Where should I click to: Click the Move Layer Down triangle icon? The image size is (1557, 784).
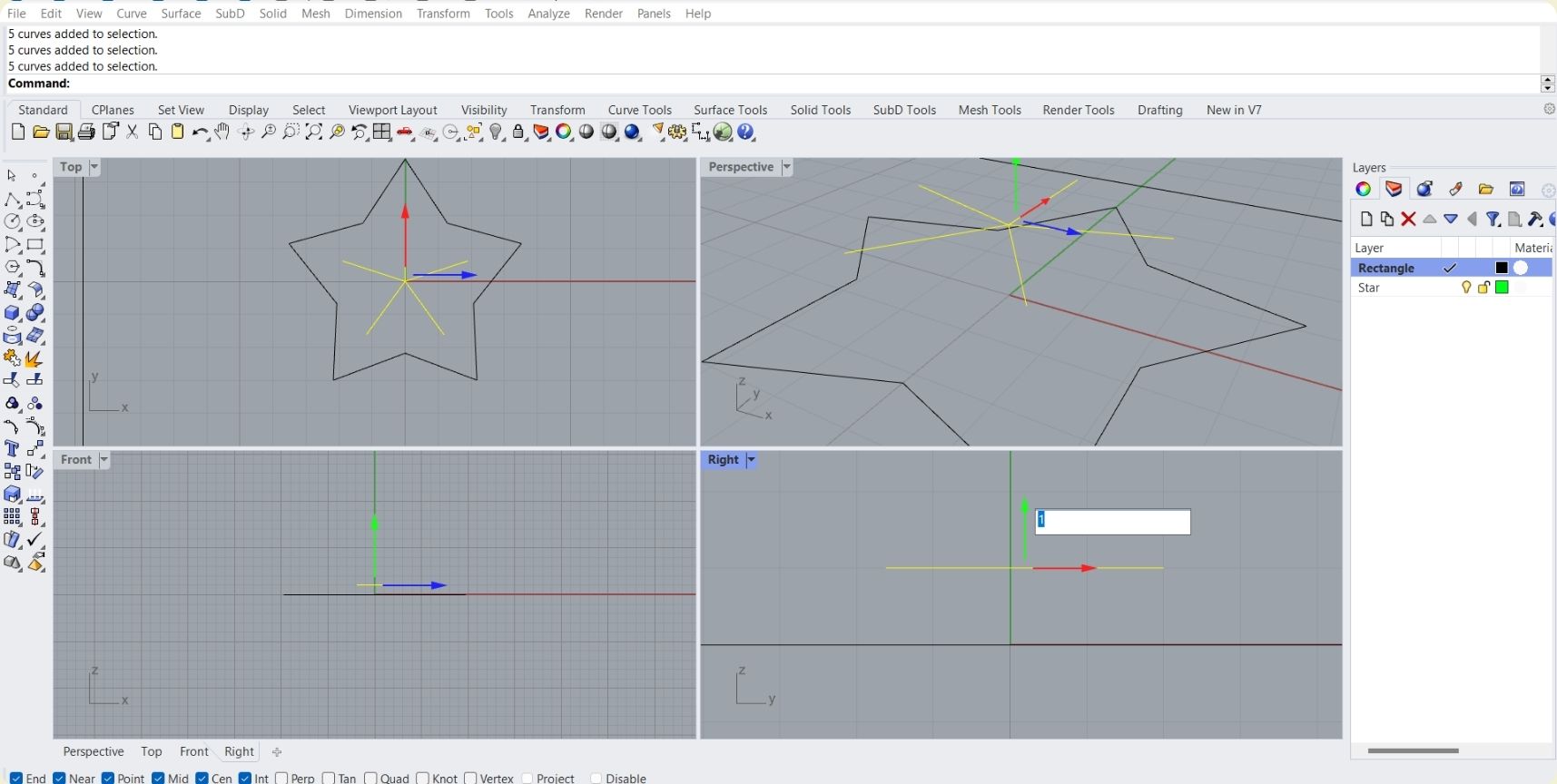[x=1451, y=219]
